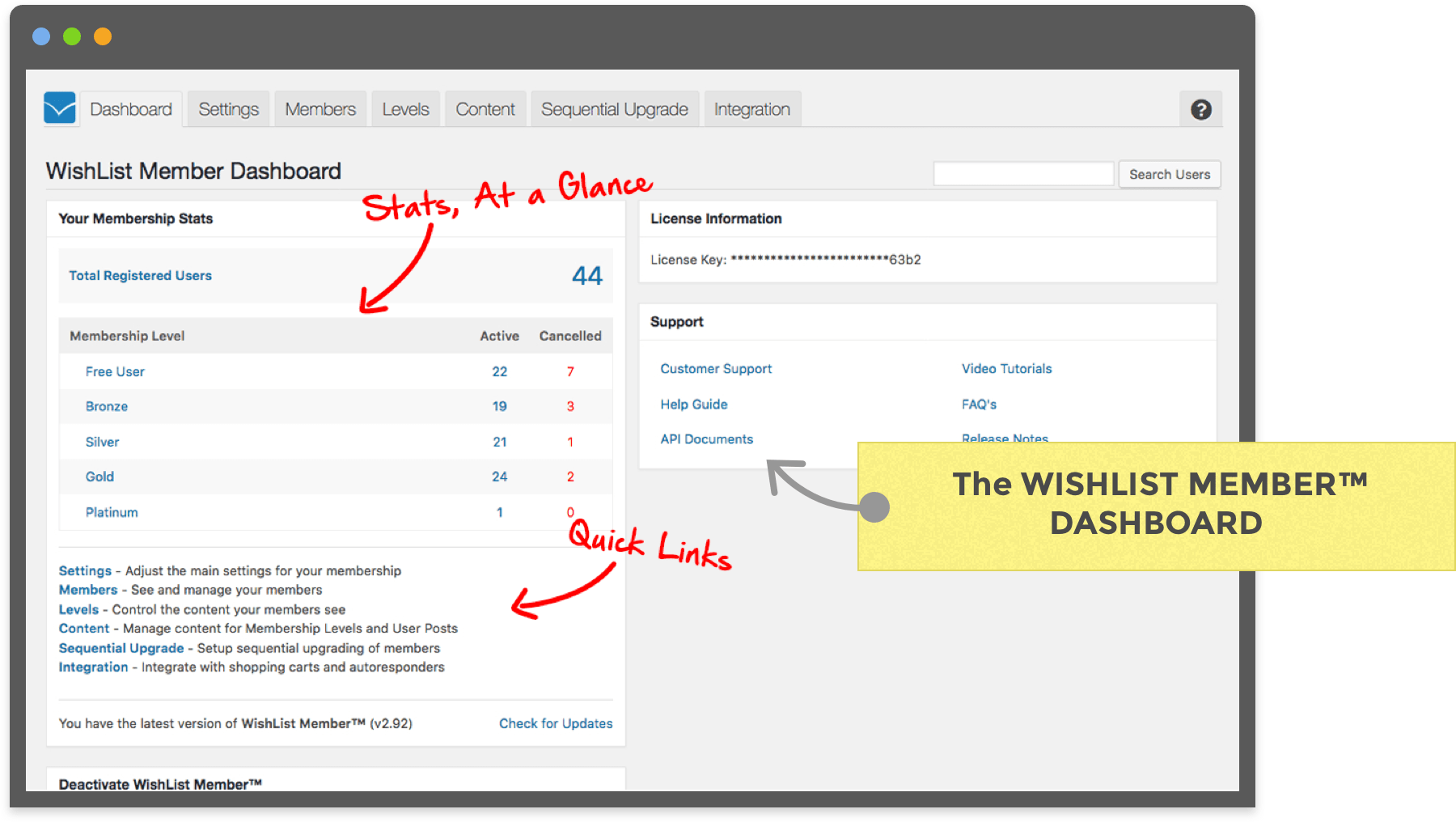Click the Search Users button
This screenshot has width=1456, height=822.
point(1170,174)
